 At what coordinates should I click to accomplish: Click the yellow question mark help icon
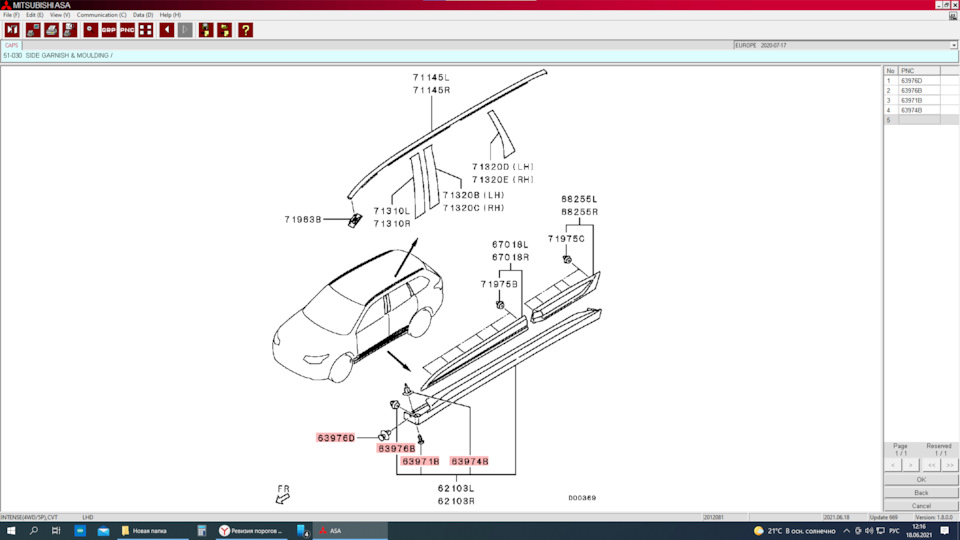(x=246, y=30)
